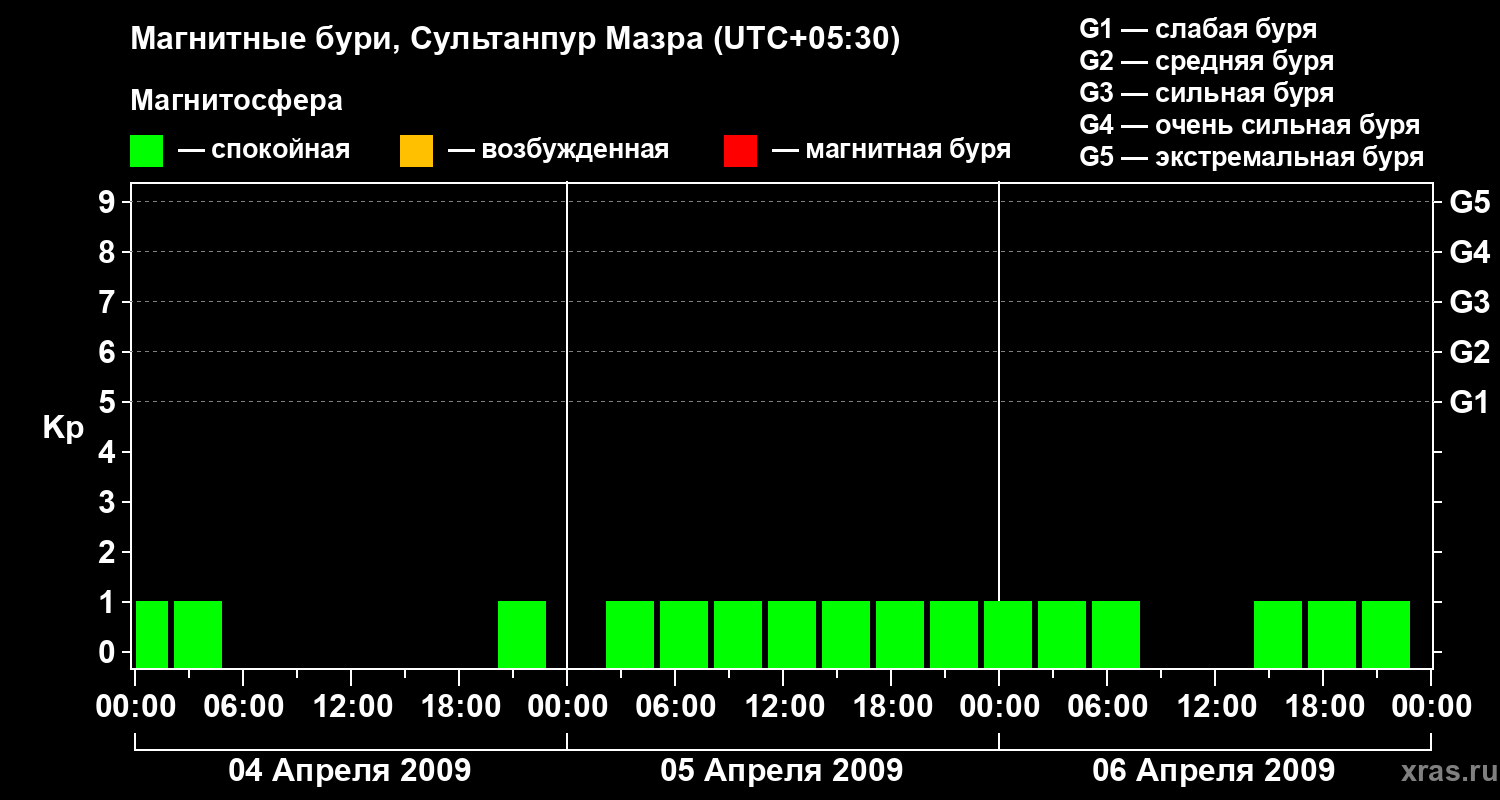Click the 'G4 — очень сильная буря' legend line
The height and width of the screenshot is (800, 1500).
(x=1250, y=125)
